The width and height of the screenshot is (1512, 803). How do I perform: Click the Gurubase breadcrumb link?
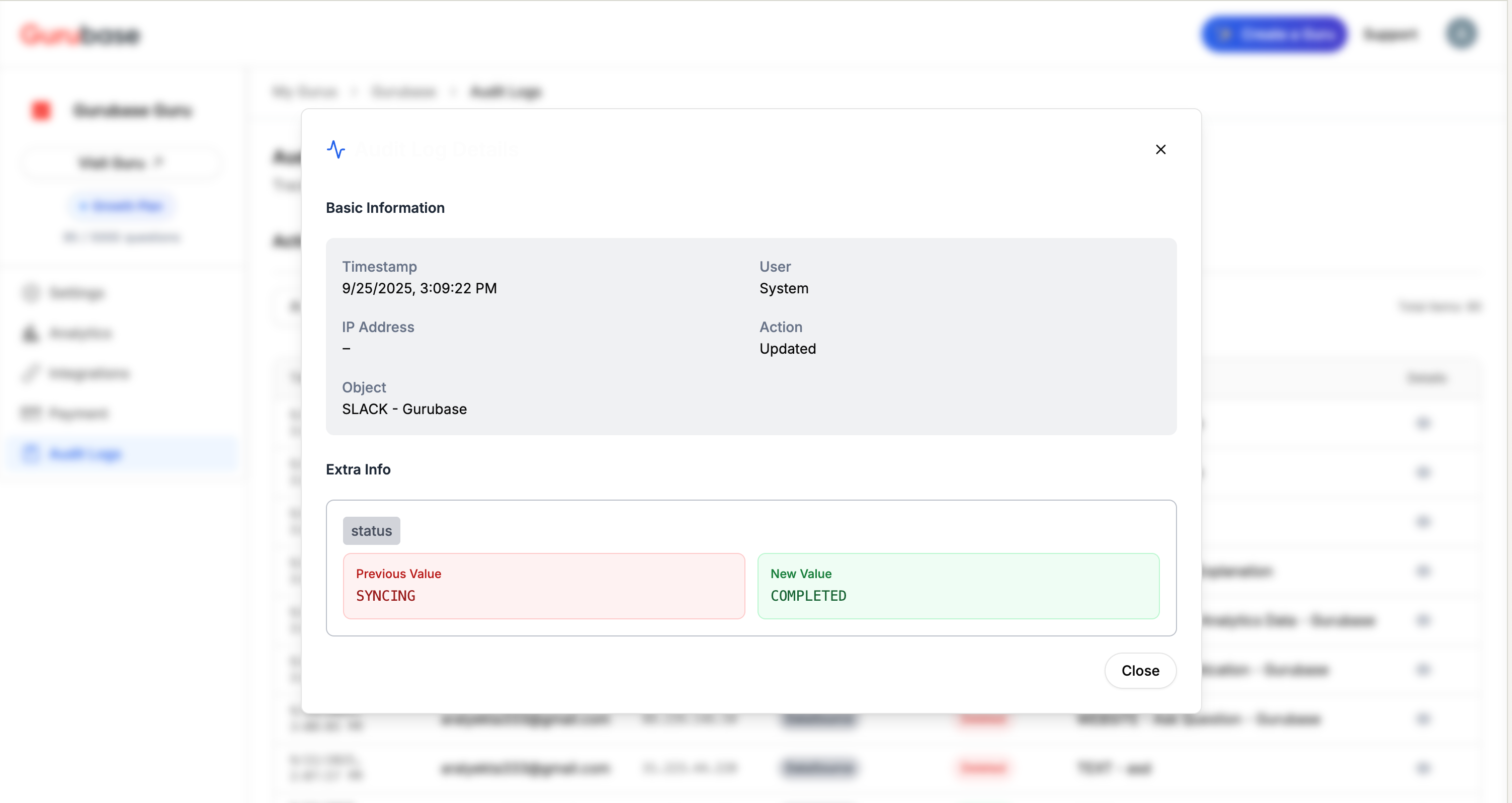pyautogui.click(x=404, y=92)
